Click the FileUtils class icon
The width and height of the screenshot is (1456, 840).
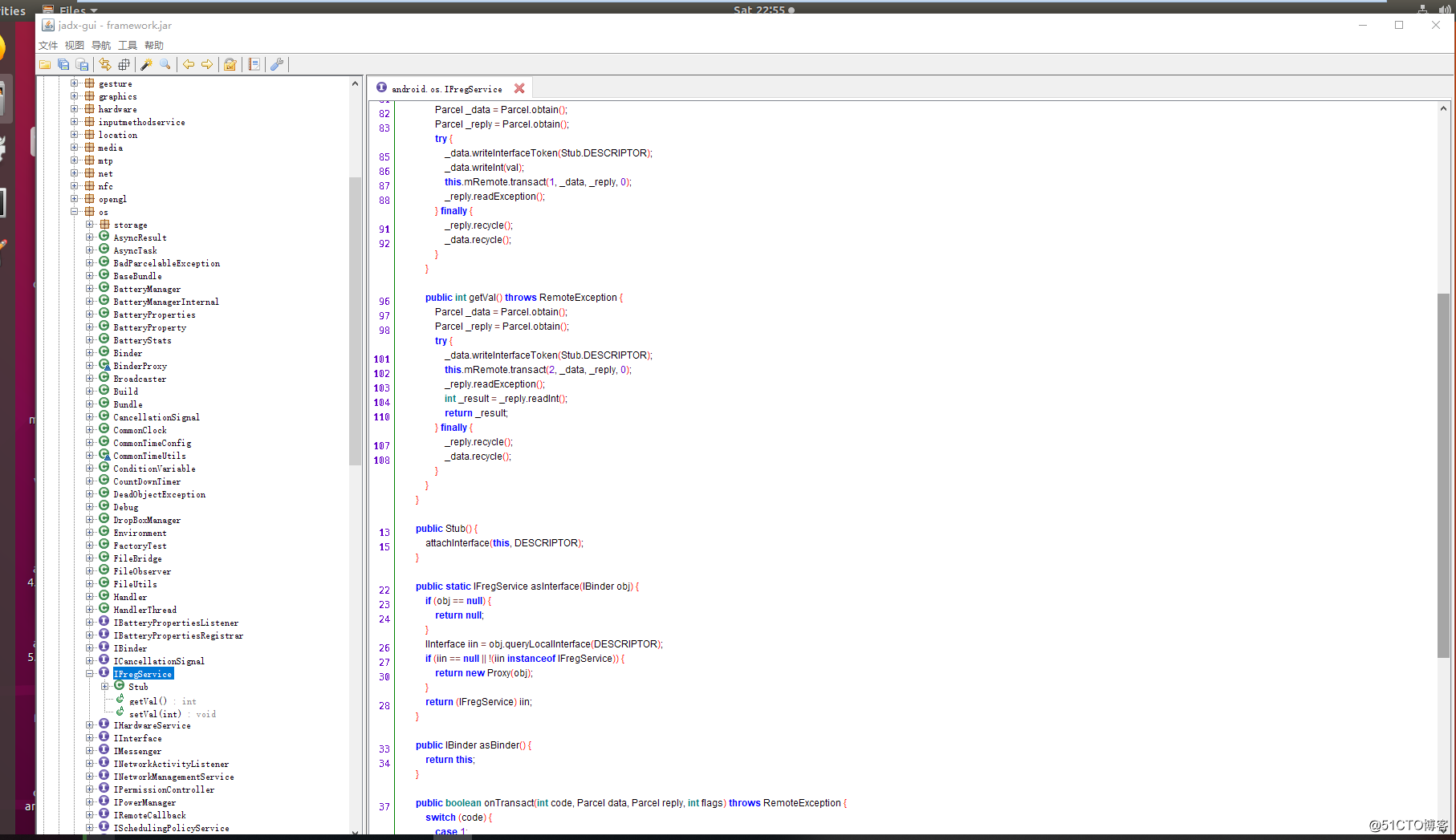click(x=104, y=583)
